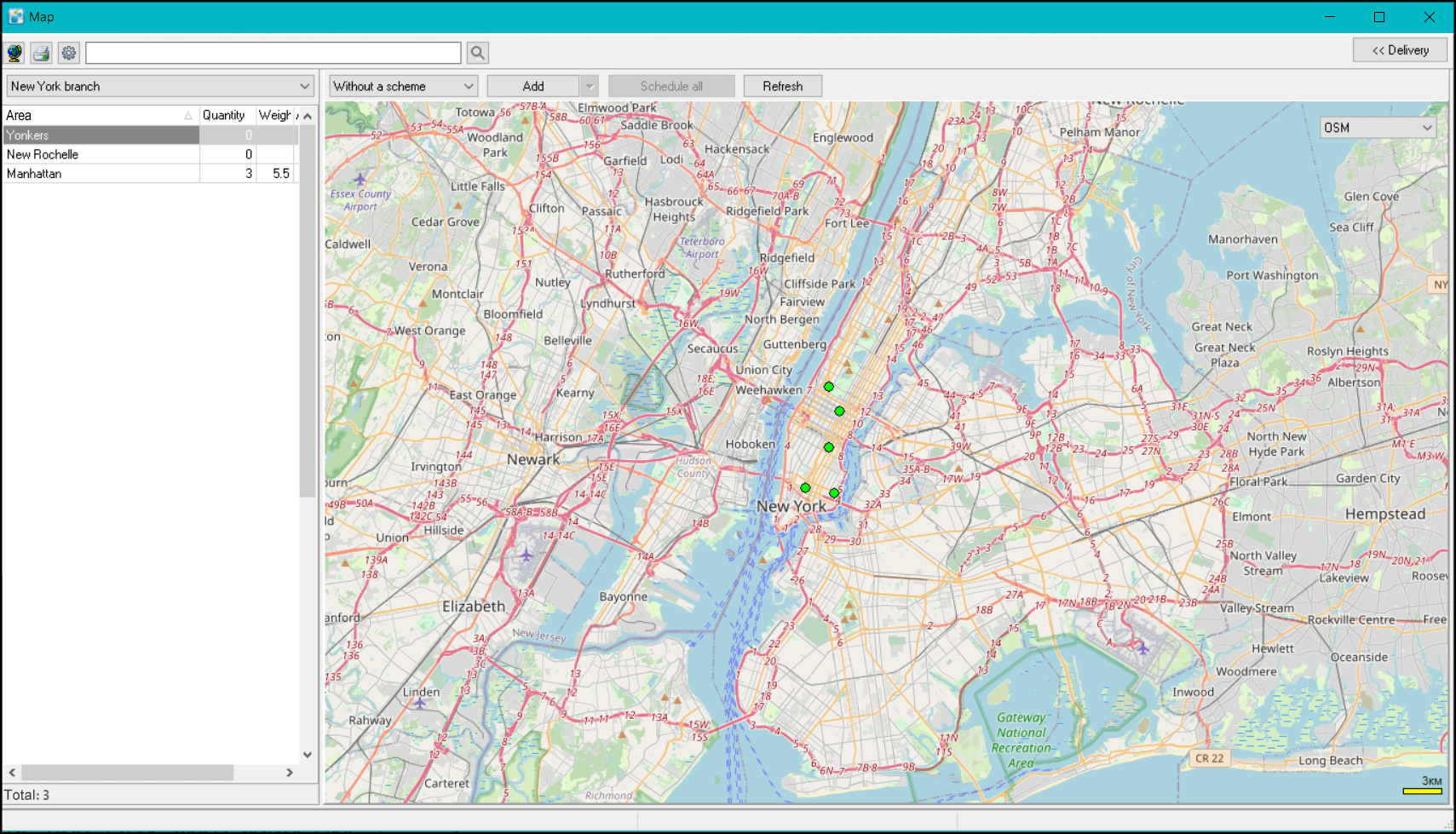
Task: Click the horizontal scroll left arrow
Action: click(x=12, y=772)
